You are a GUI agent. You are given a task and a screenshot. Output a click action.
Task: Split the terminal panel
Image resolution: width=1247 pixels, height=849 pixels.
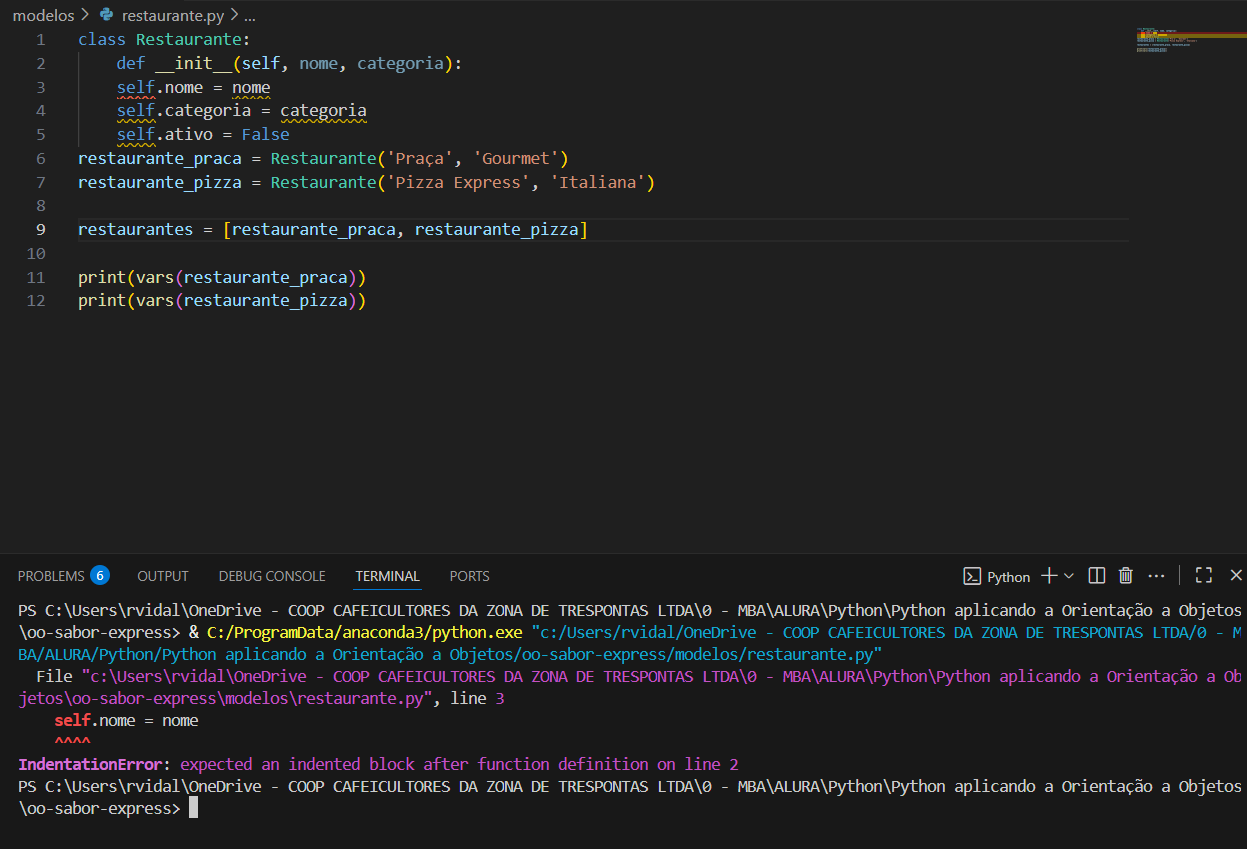[1097, 575]
